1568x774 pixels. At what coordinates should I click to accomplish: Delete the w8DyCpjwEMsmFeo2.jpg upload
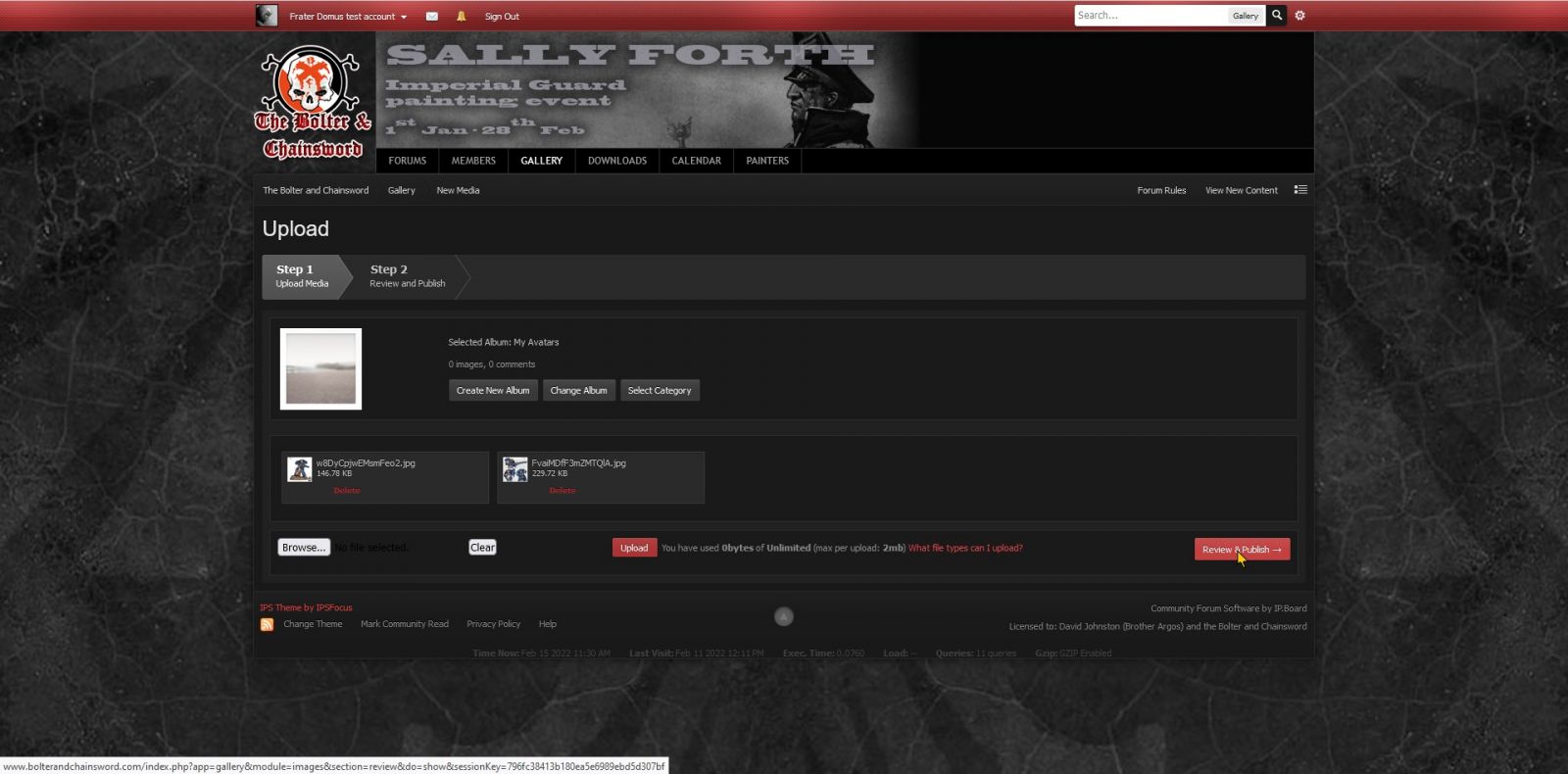click(347, 491)
